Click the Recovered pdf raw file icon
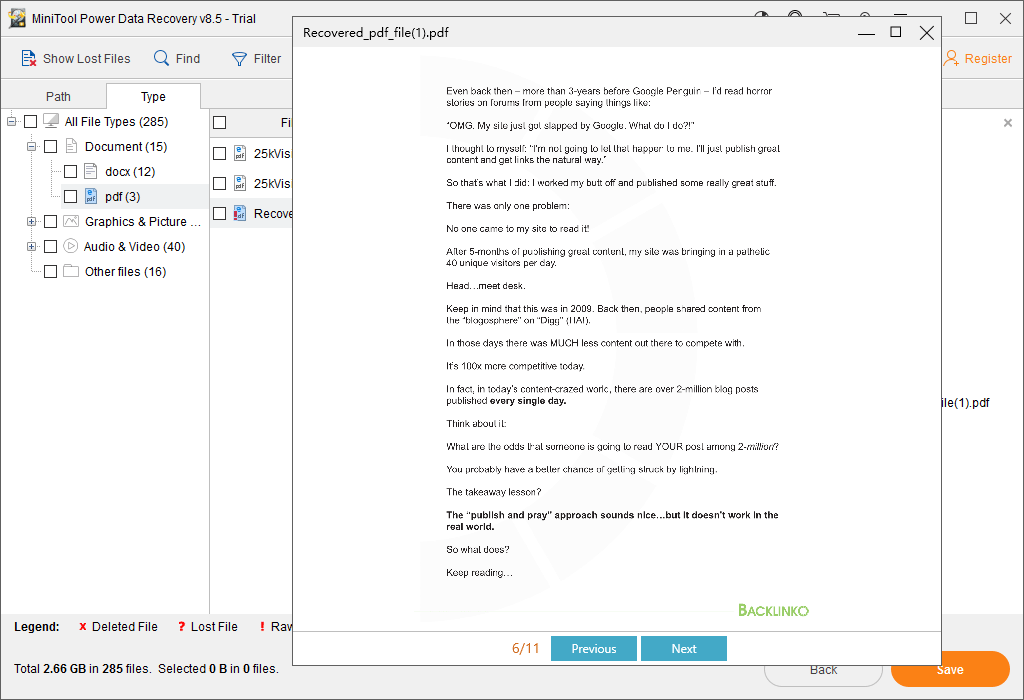The image size is (1024, 700). [x=240, y=213]
